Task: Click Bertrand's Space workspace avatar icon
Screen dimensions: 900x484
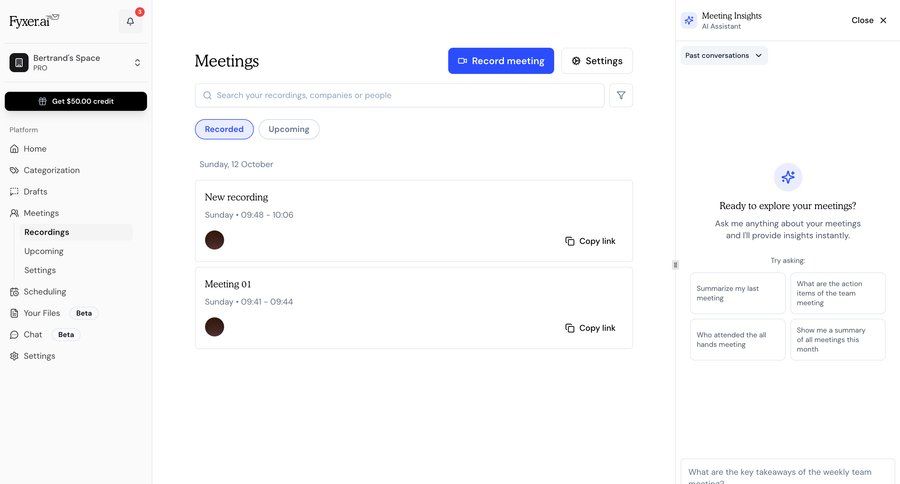Action: (19, 63)
